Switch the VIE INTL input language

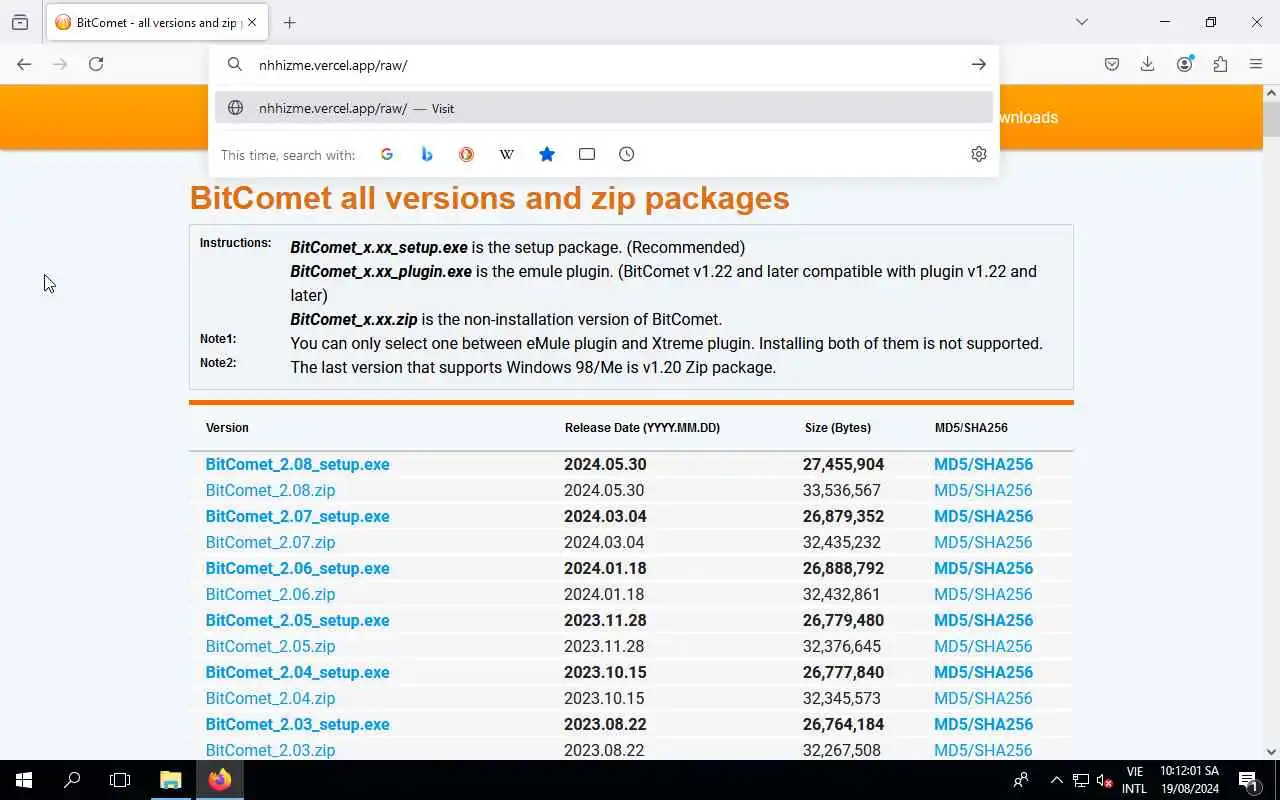[1134, 780]
